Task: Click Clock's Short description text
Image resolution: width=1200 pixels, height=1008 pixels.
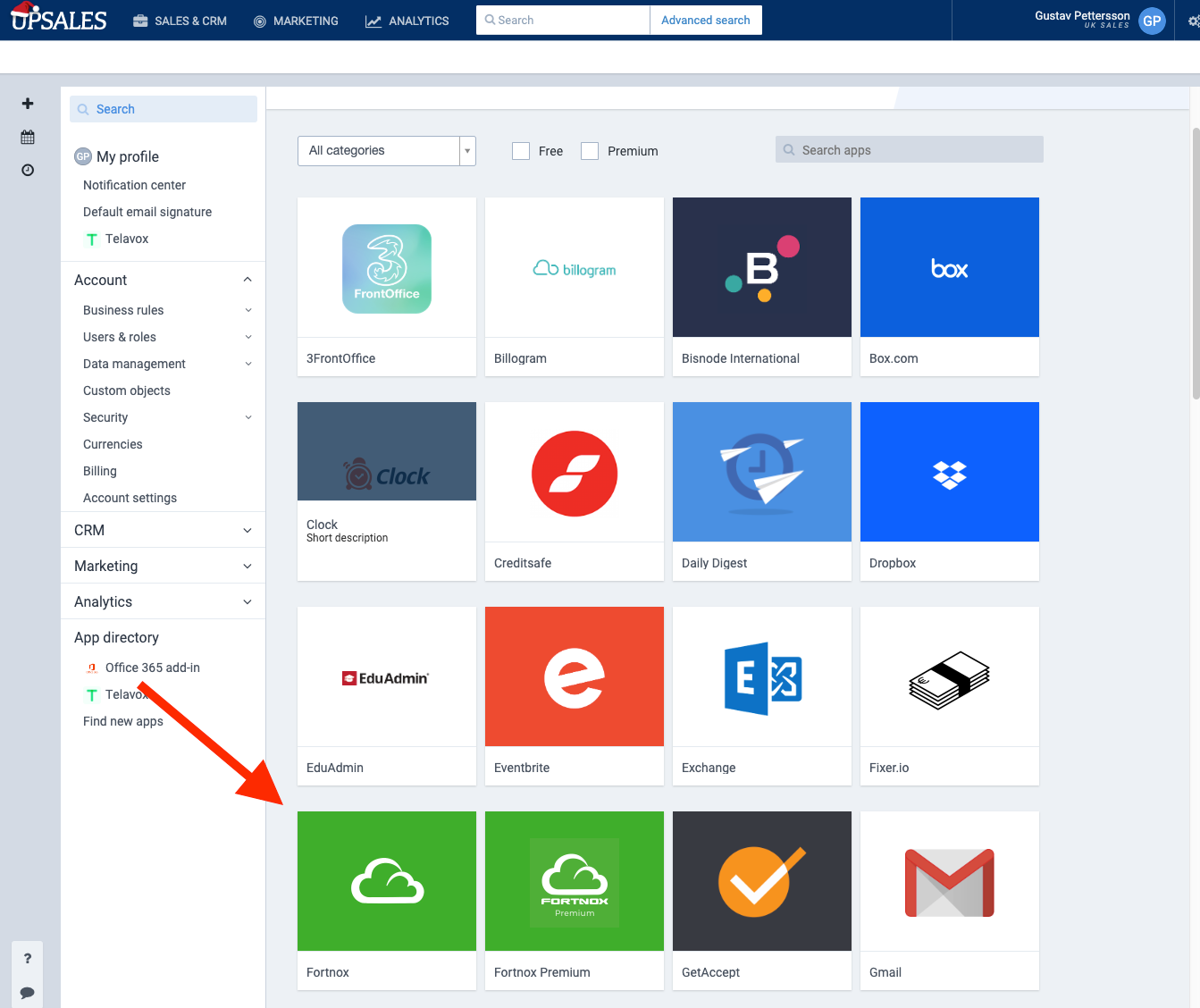Action: point(347,538)
